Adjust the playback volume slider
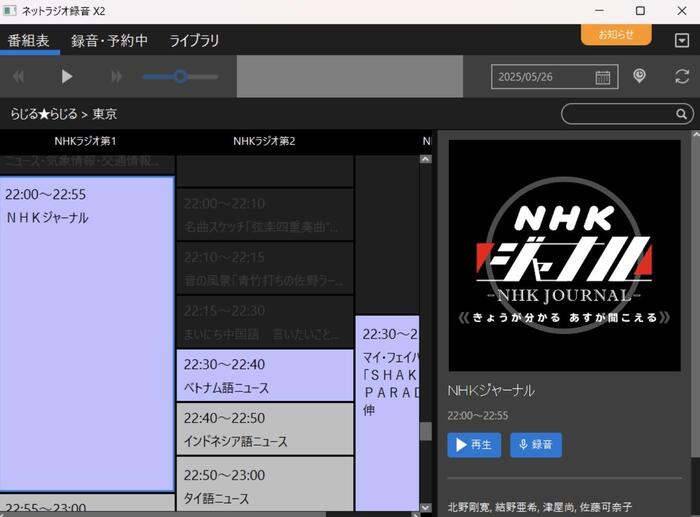 (x=180, y=76)
